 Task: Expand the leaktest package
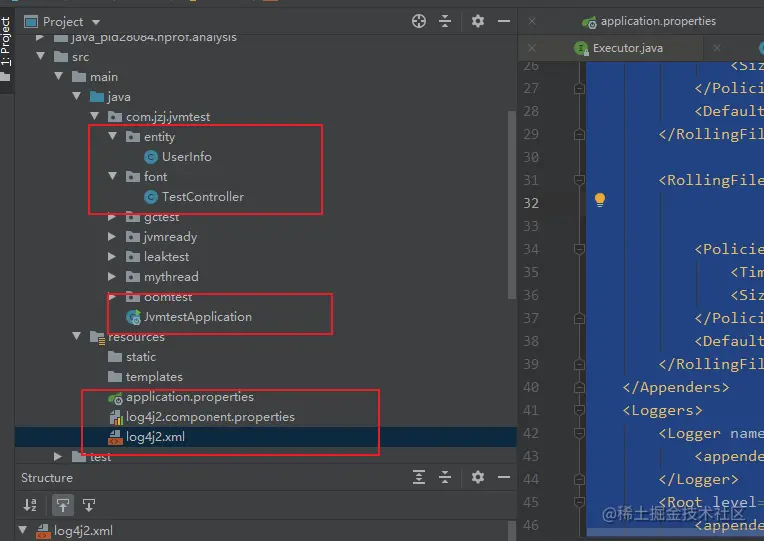coord(112,256)
